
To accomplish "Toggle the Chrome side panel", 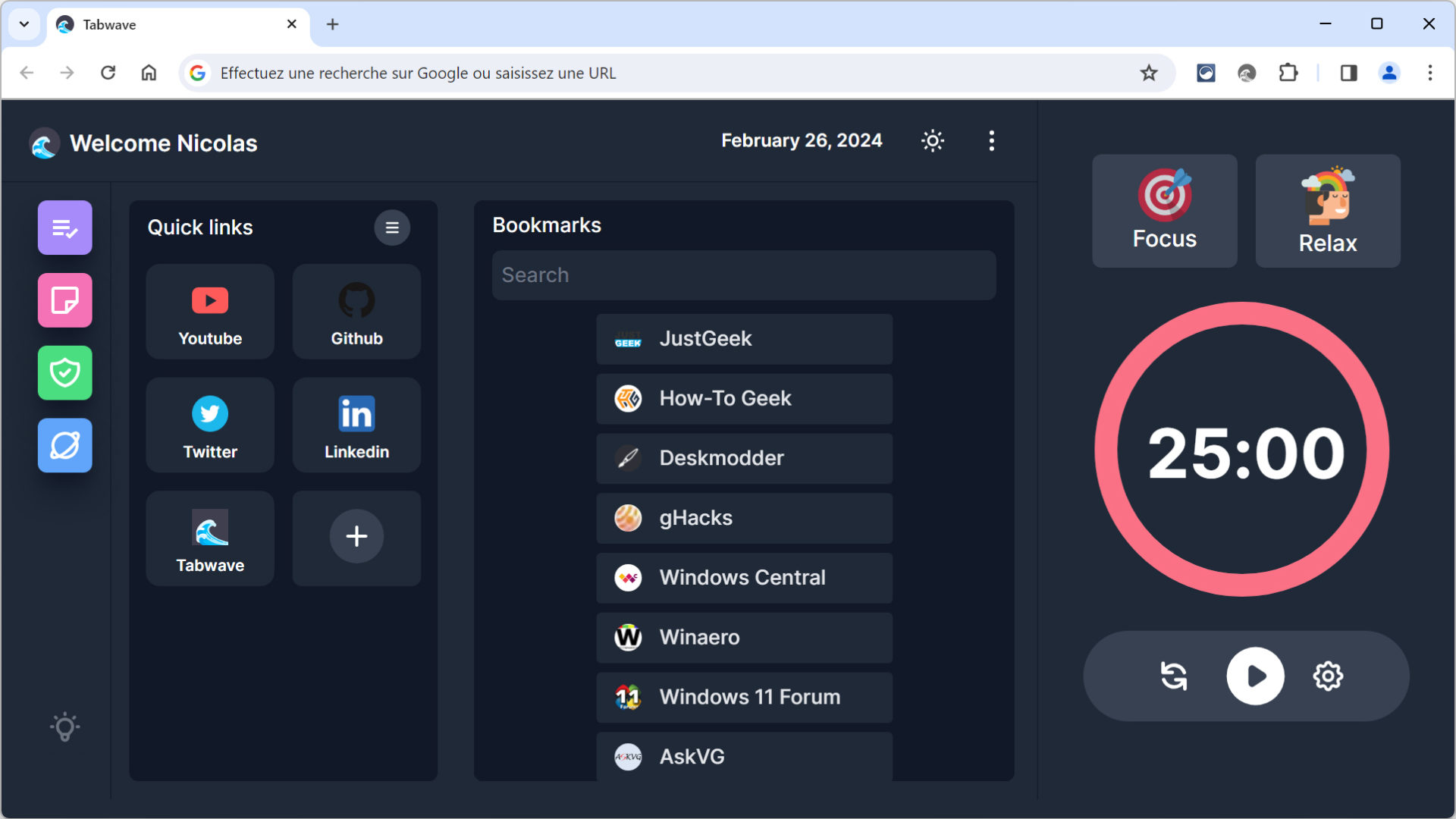I will coord(1348,73).
